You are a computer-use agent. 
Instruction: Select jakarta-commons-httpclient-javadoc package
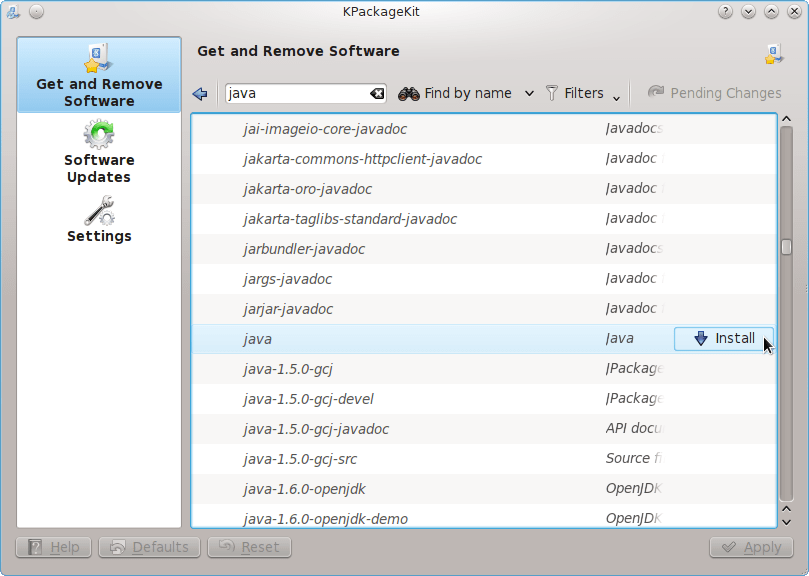pos(484,159)
